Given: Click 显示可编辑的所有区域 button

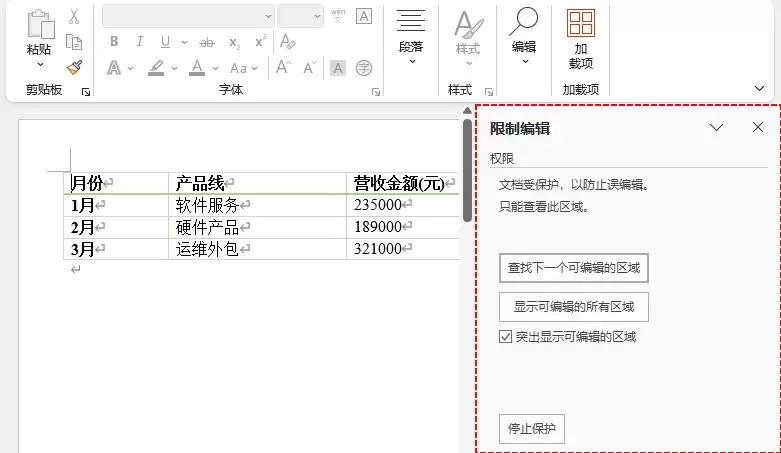Looking at the screenshot, I should (574, 306).
